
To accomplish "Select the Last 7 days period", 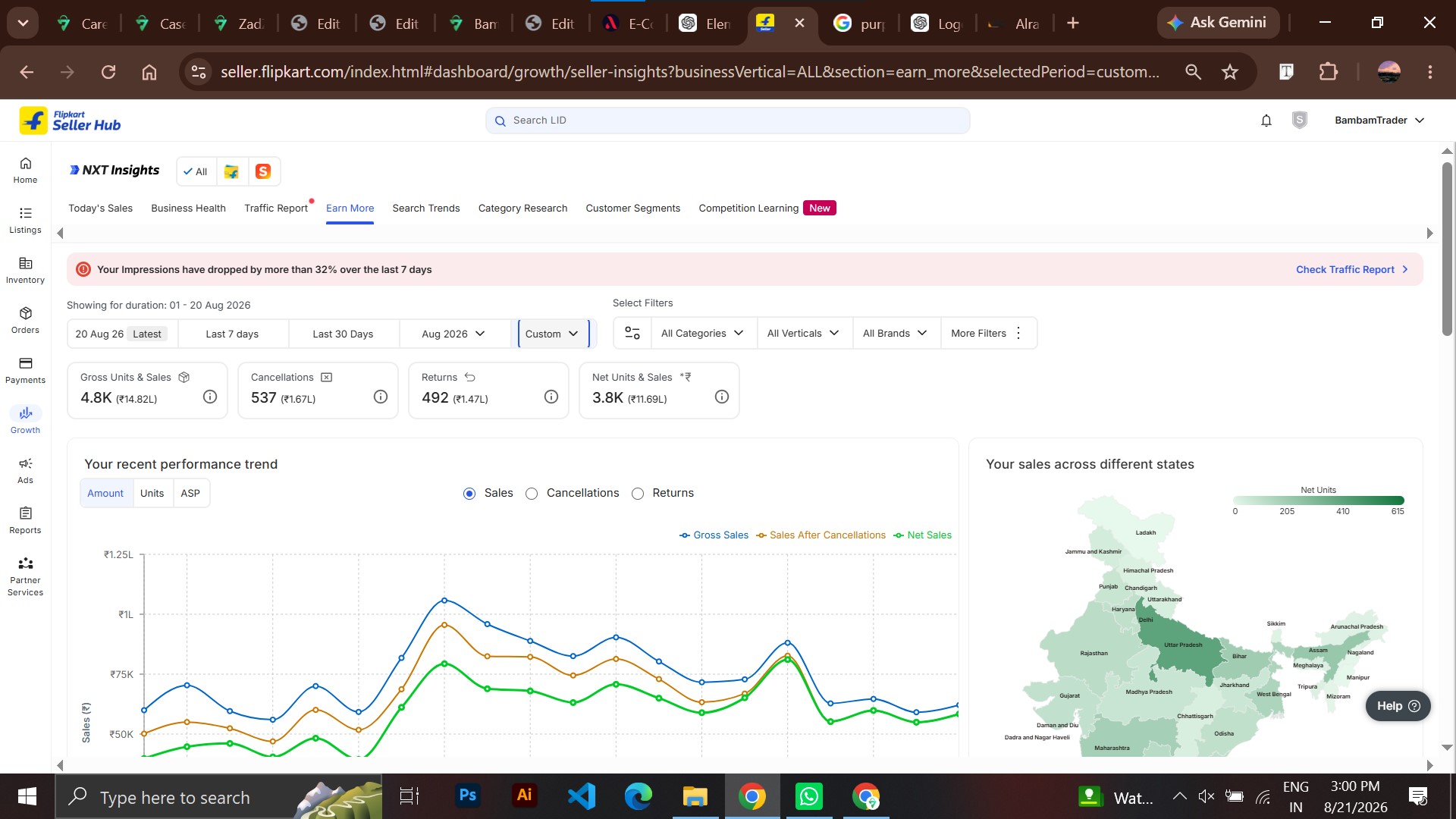I will pyautogui.click(x=232, y=334).
